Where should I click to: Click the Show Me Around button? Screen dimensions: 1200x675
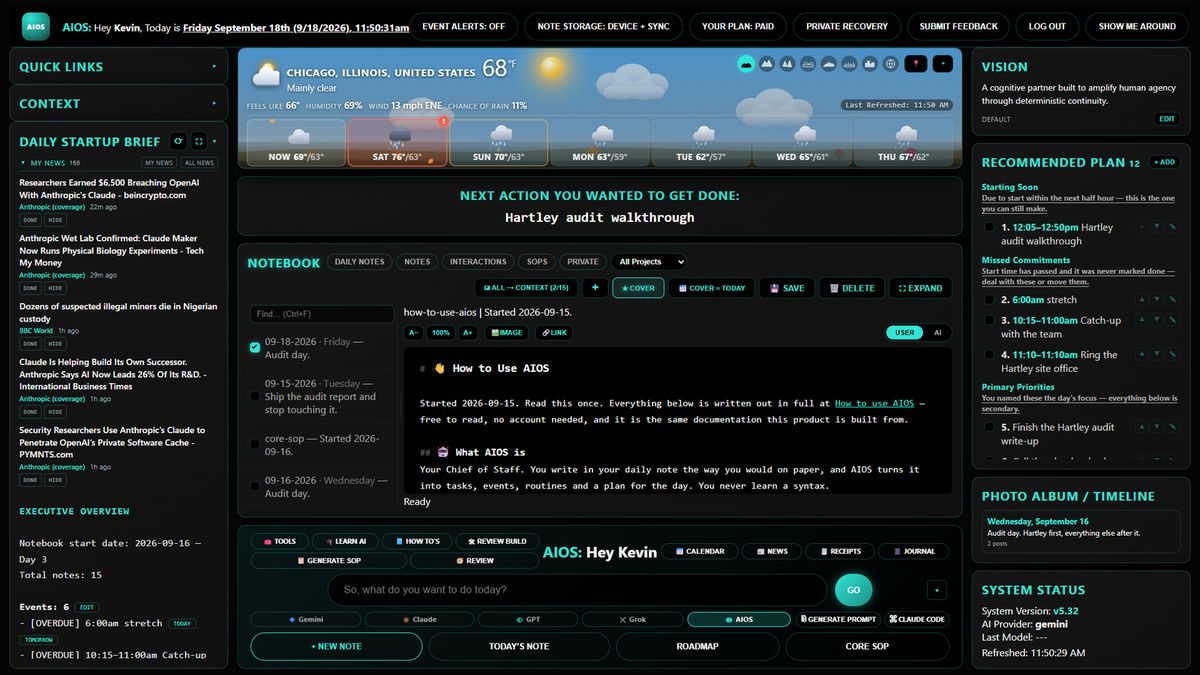click(x=1137, y=26)
